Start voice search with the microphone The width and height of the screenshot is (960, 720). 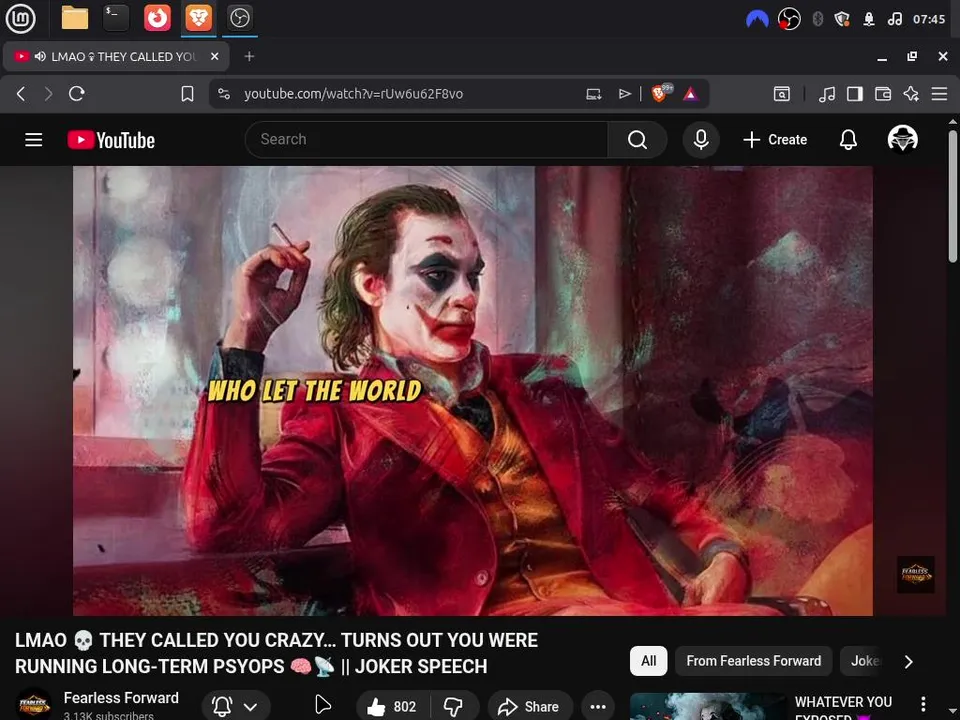tap(701, 140)
